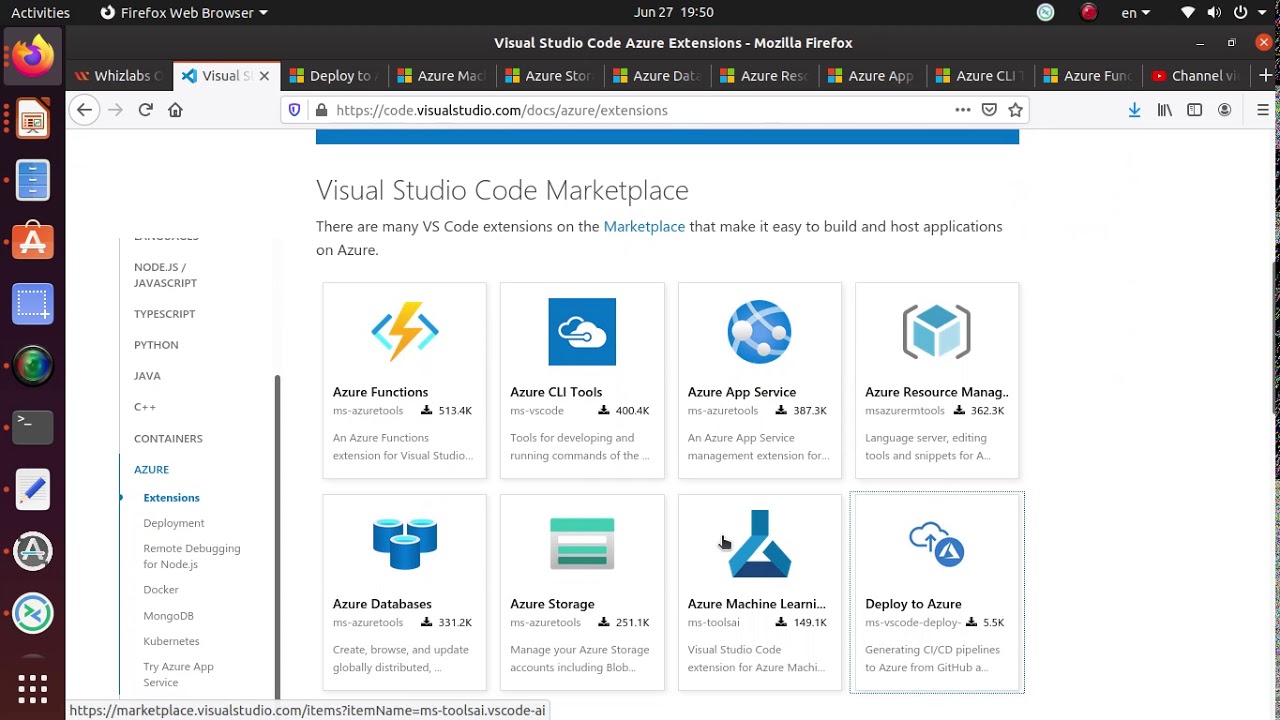Open the en keyboard language dropdown
1280x720 pixels.
[x=1135, y=12]
